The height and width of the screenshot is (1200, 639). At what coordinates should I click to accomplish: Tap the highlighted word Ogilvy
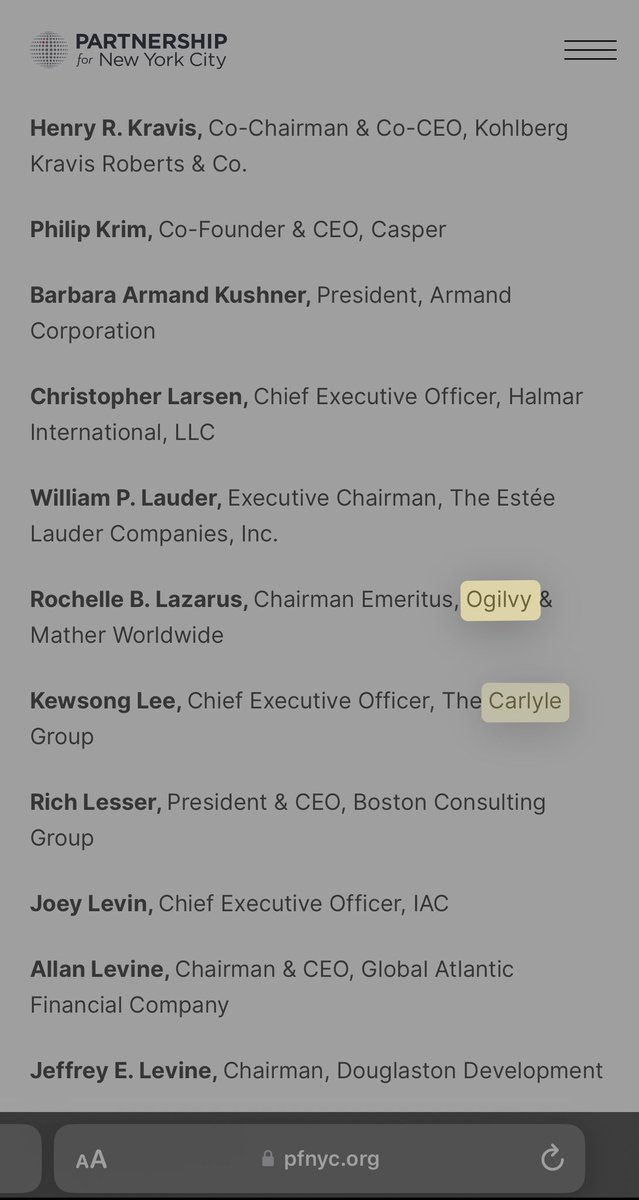[499, 600]
